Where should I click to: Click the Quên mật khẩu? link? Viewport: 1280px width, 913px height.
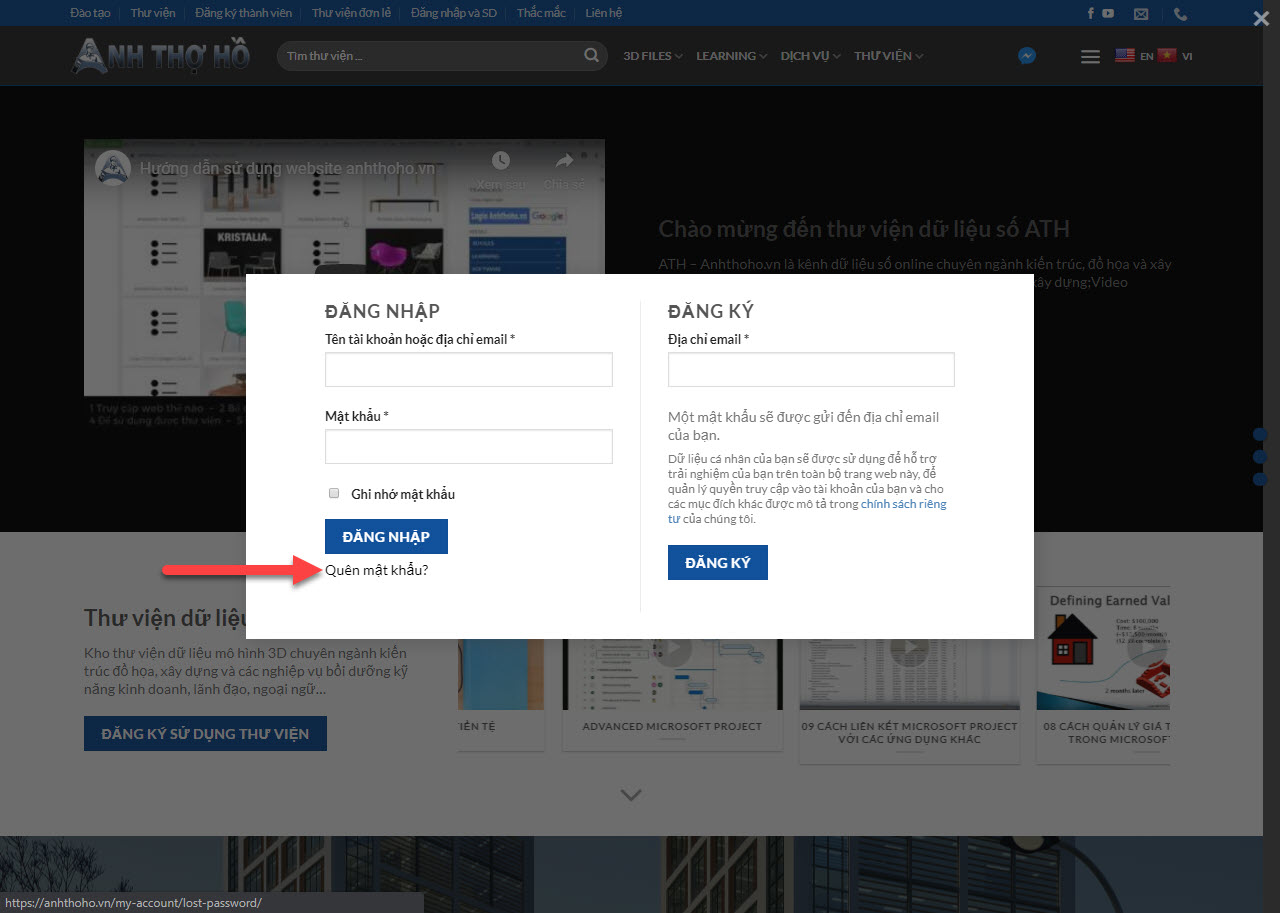click(376, 570)
